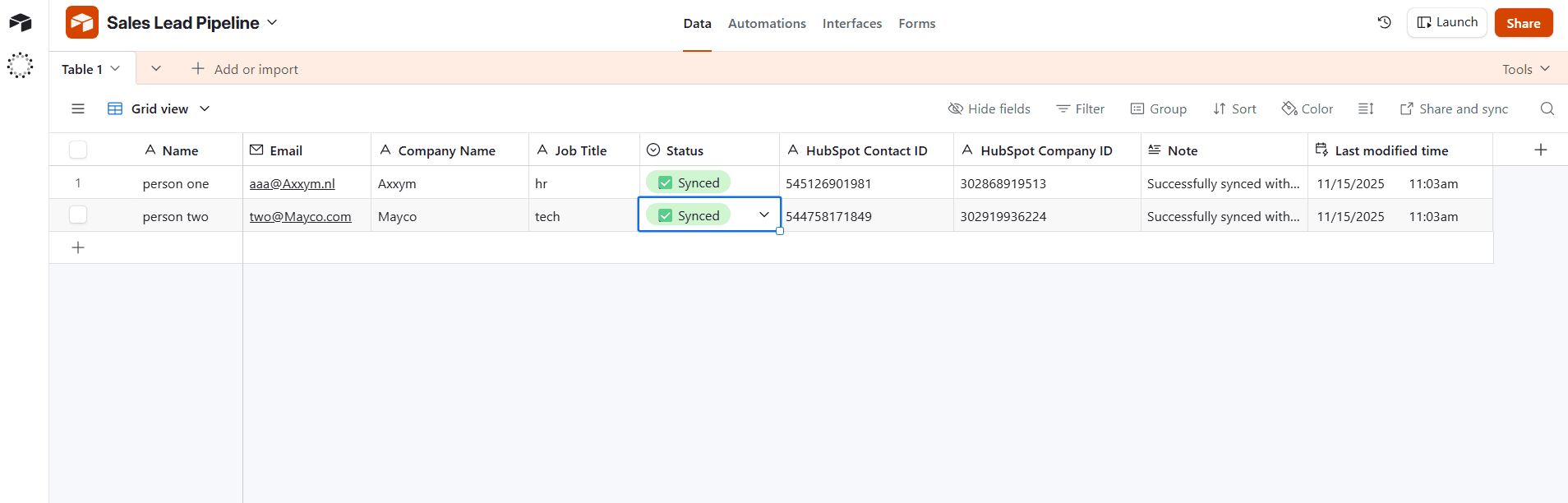The width and height of the screenshot is (1568, 503).
Task: Open Hide fields visibility options
Action: tap(989, 108)
